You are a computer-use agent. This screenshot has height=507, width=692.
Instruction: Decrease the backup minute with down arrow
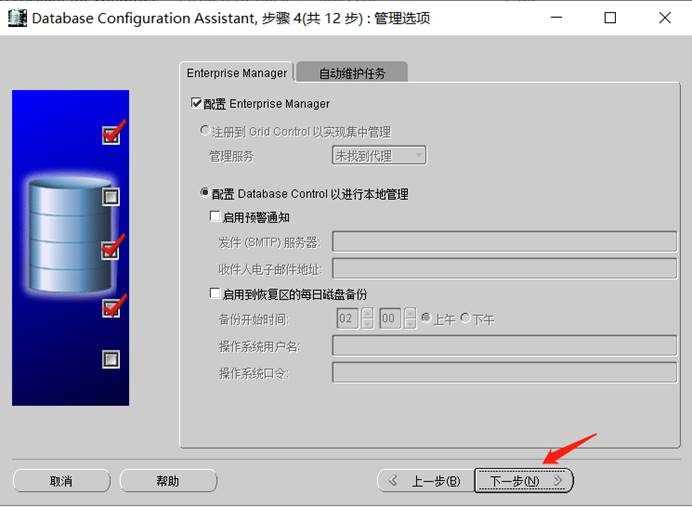410,323
